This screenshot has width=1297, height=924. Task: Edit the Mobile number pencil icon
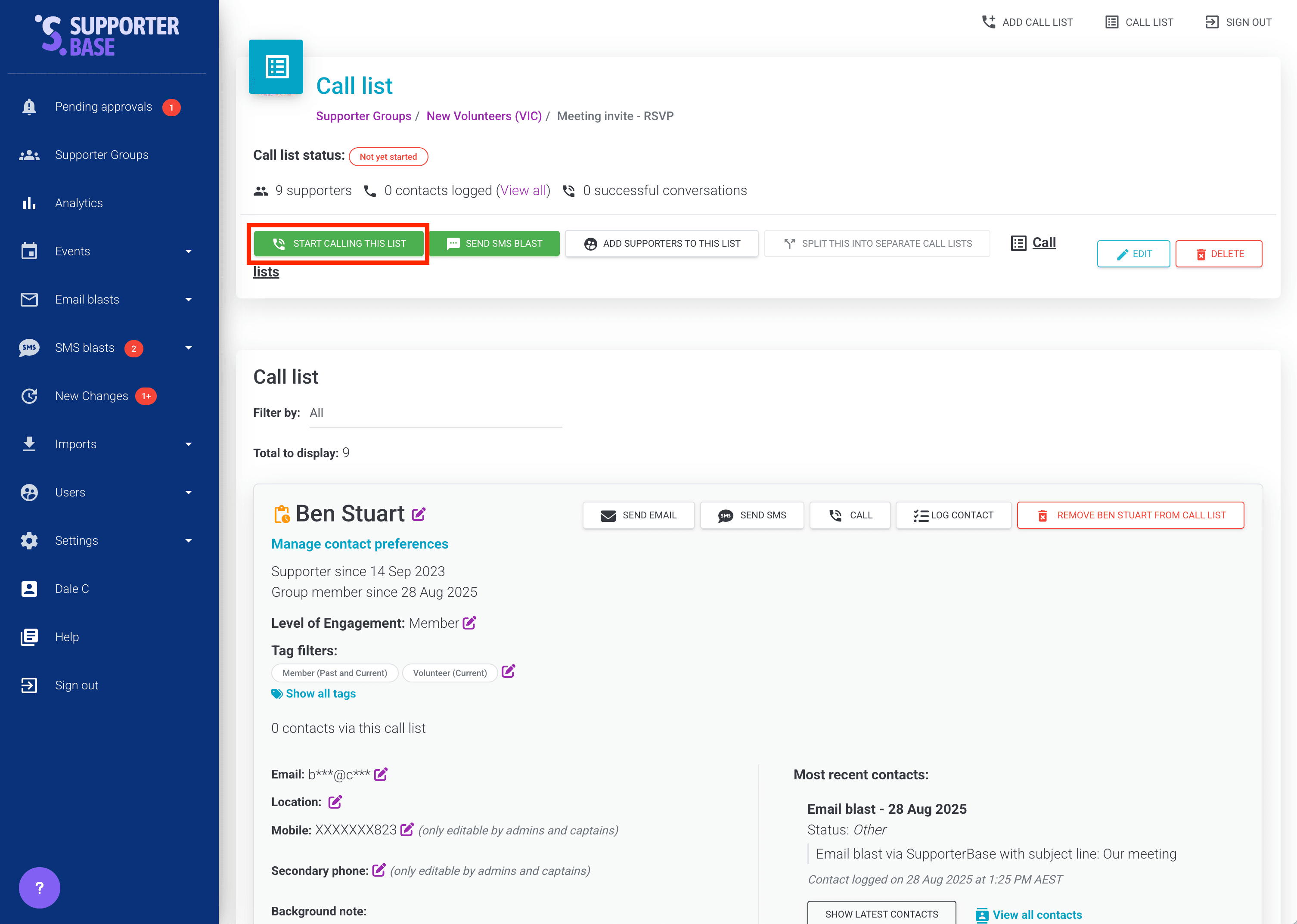coord(407,830)
